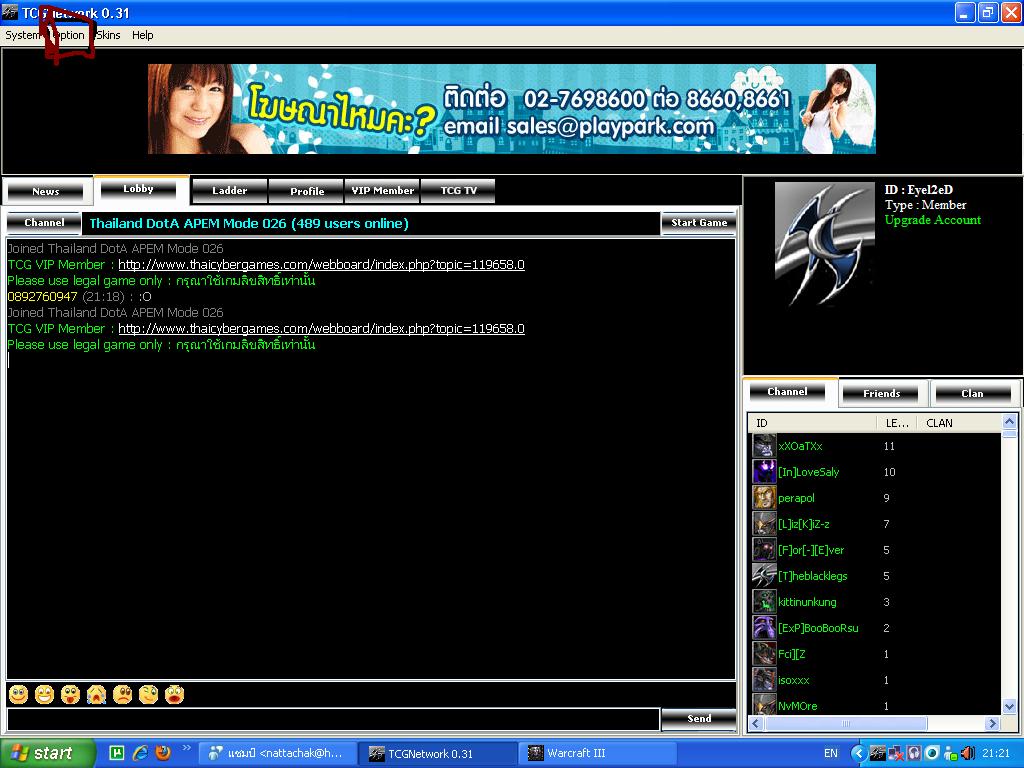Click user list horizontal scrollbar left arrow
Screen dimensions: 1024x768
coord(756,723)
